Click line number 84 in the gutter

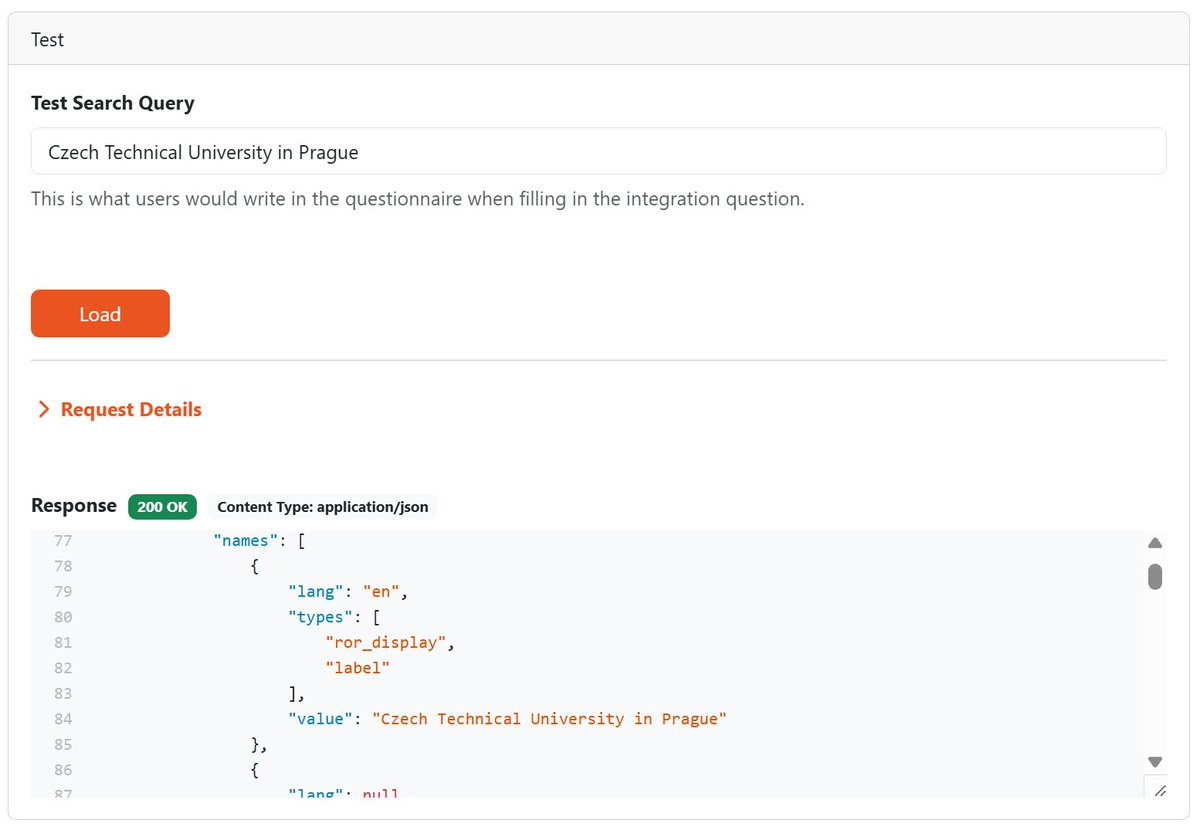click(x=63, y=719)
